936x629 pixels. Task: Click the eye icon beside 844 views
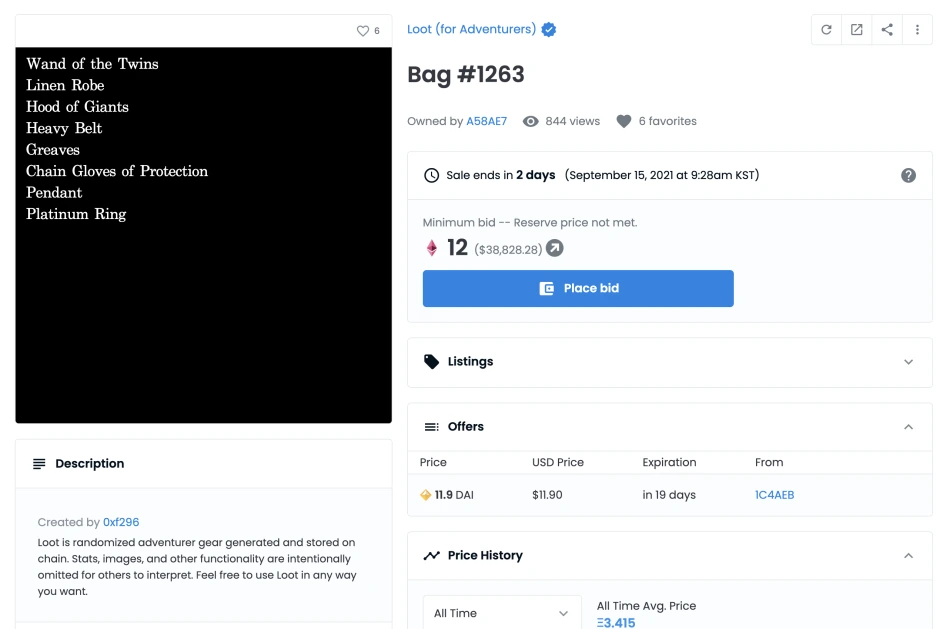(x=531, y=122)
